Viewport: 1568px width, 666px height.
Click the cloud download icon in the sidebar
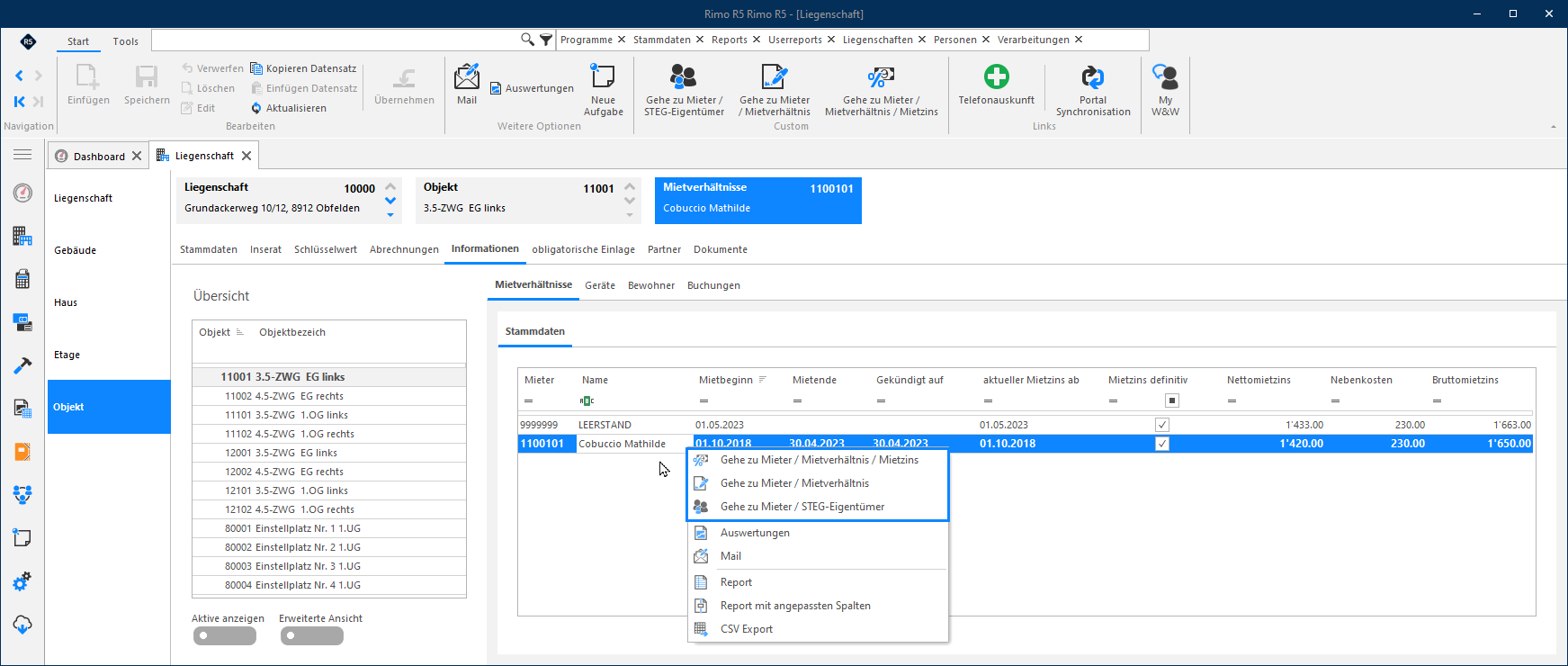pos(22,625)
